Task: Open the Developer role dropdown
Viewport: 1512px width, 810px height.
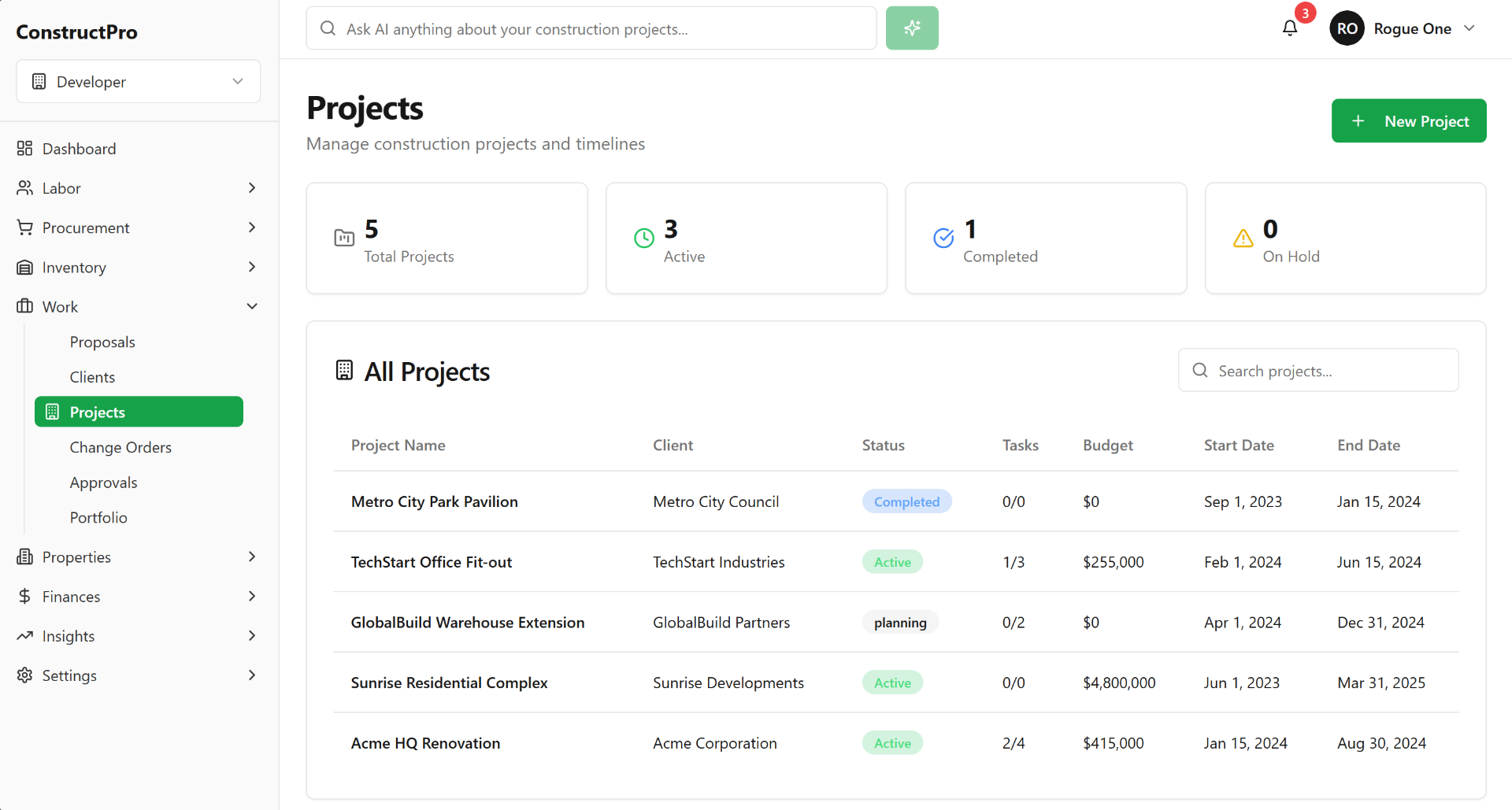Action: 138,81
